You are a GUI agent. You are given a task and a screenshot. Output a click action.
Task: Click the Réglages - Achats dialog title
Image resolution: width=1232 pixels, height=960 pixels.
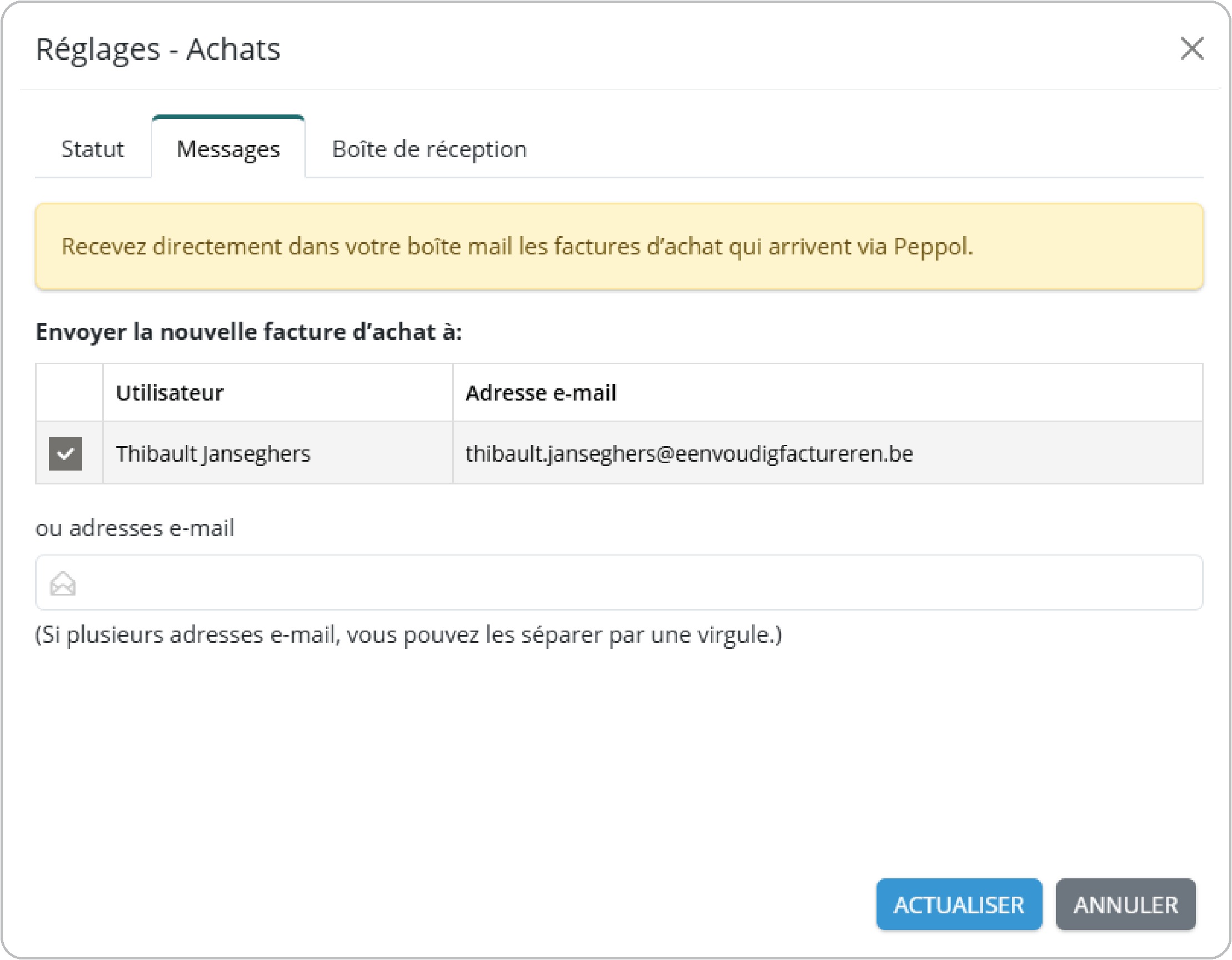(x=158, y=49)
